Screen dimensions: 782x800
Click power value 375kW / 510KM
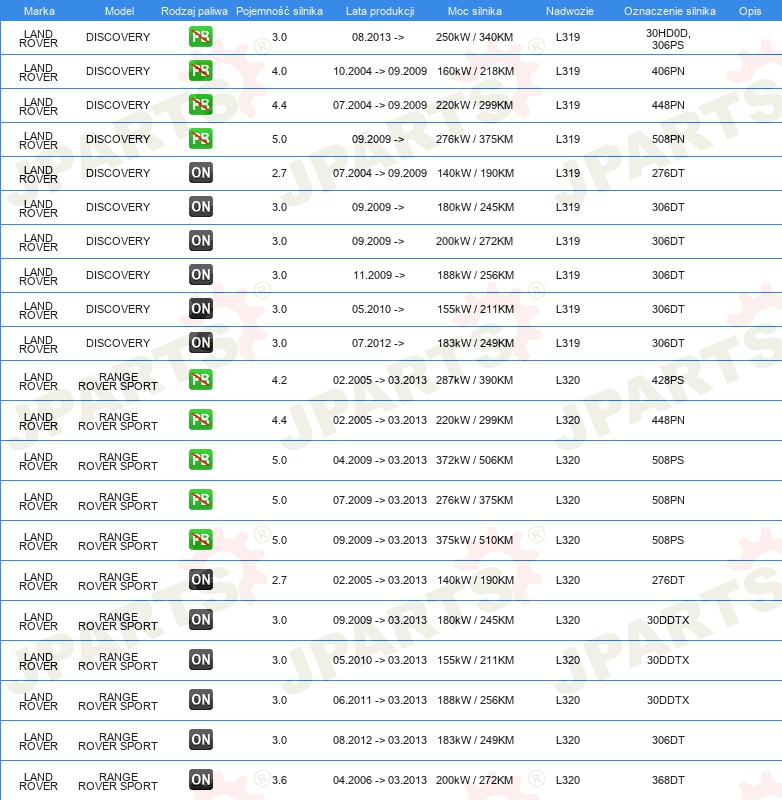coord(474,540)
